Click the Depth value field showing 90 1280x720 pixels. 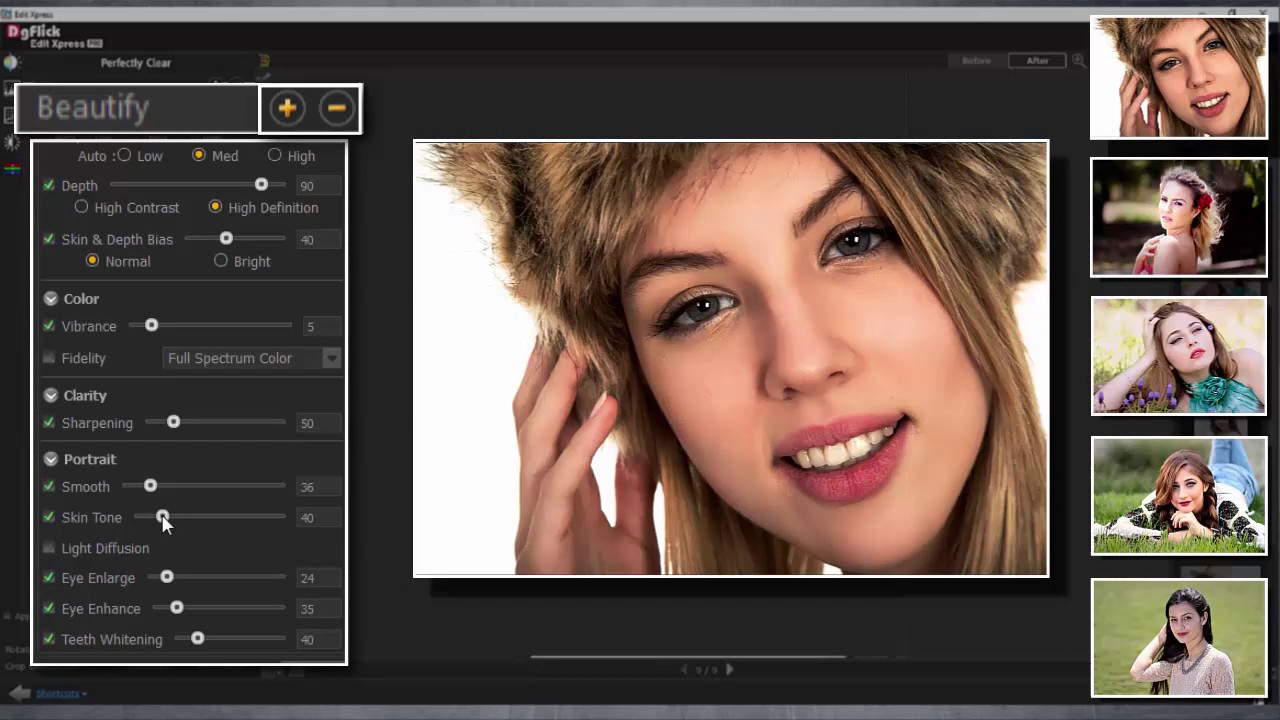click(x=318, y=186)
